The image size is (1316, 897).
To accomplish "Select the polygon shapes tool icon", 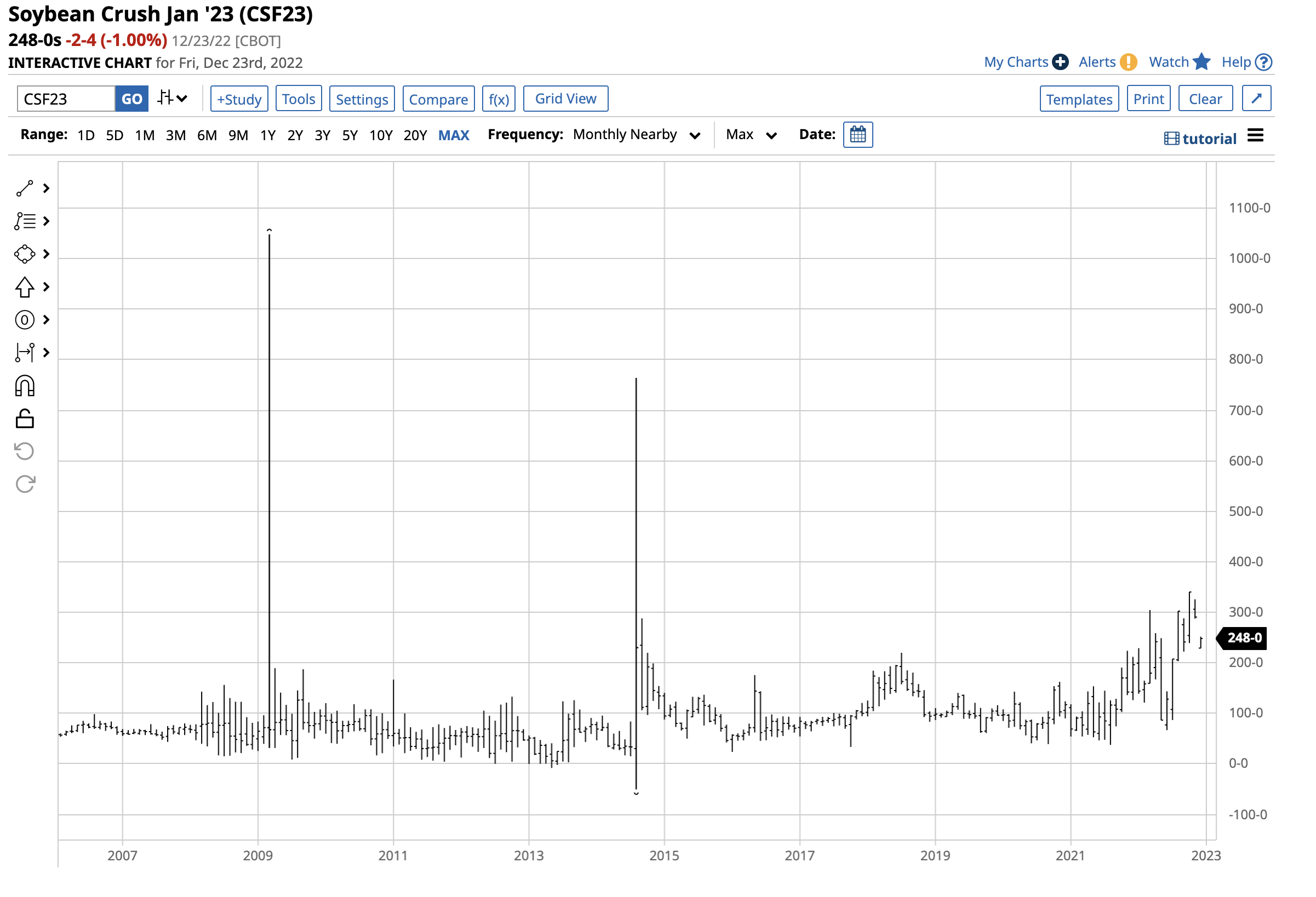I will tap(24, 254).
